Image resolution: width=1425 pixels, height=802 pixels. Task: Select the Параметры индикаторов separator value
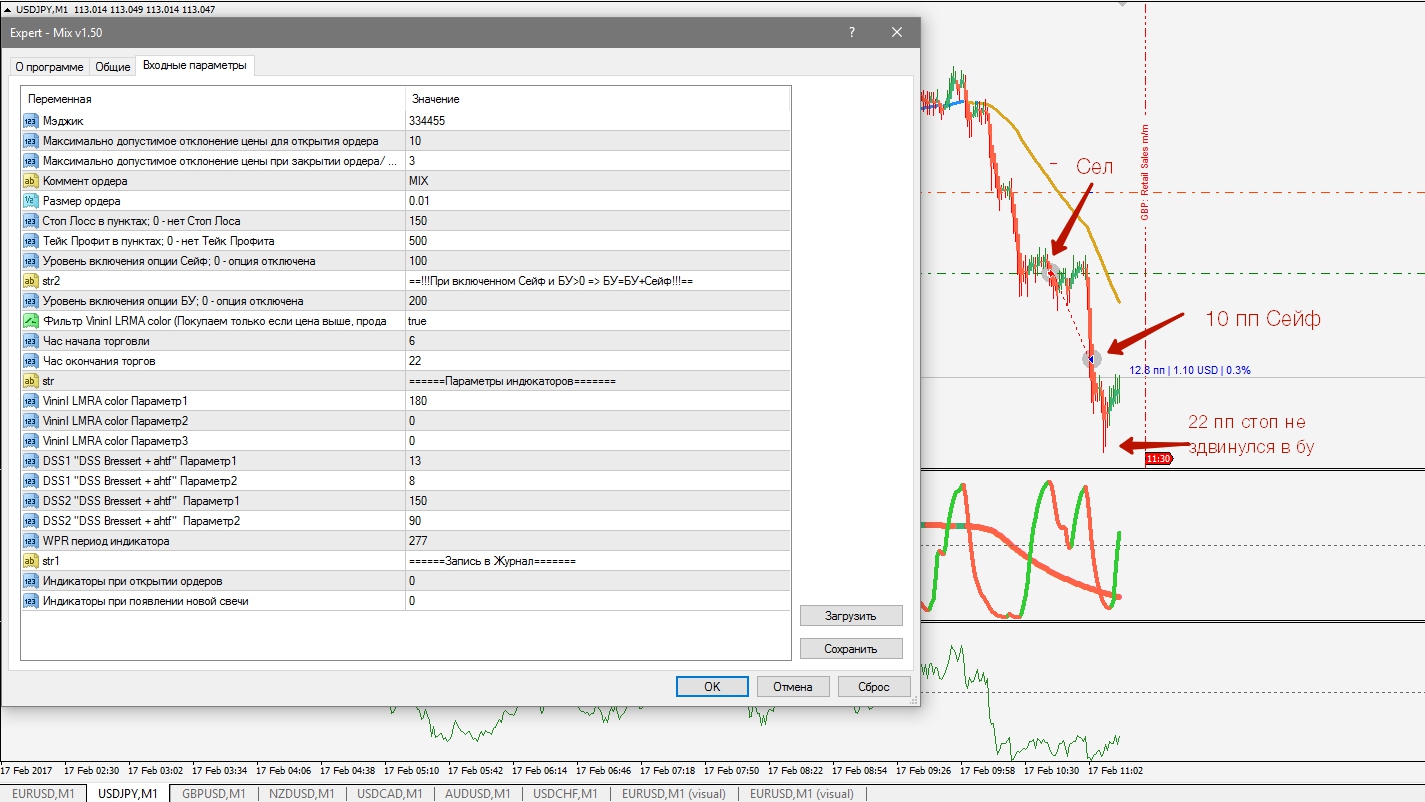pyautogui.click(x=598, y=381)
